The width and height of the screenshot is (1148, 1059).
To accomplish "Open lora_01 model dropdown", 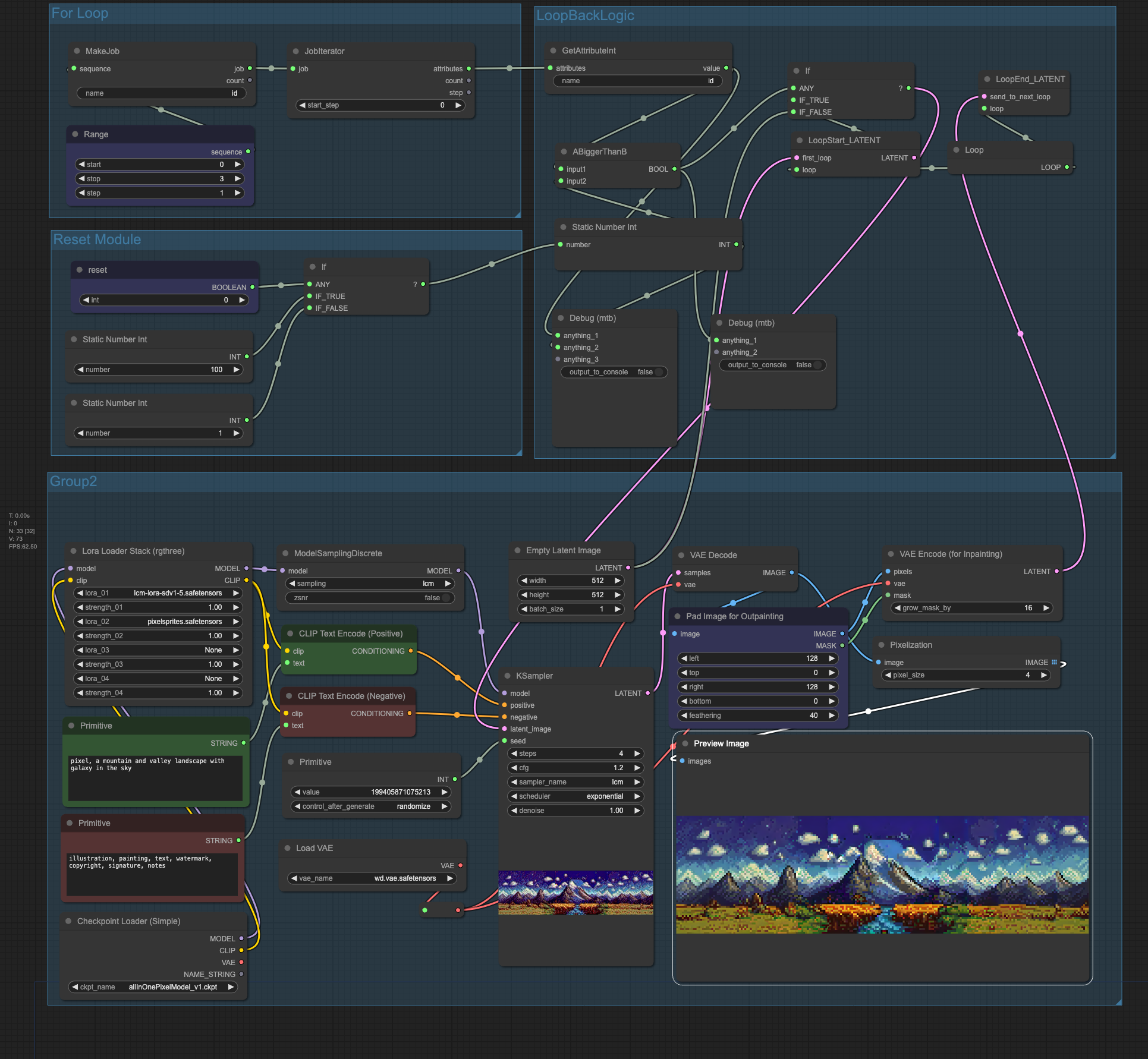I will tap(158, 593).
